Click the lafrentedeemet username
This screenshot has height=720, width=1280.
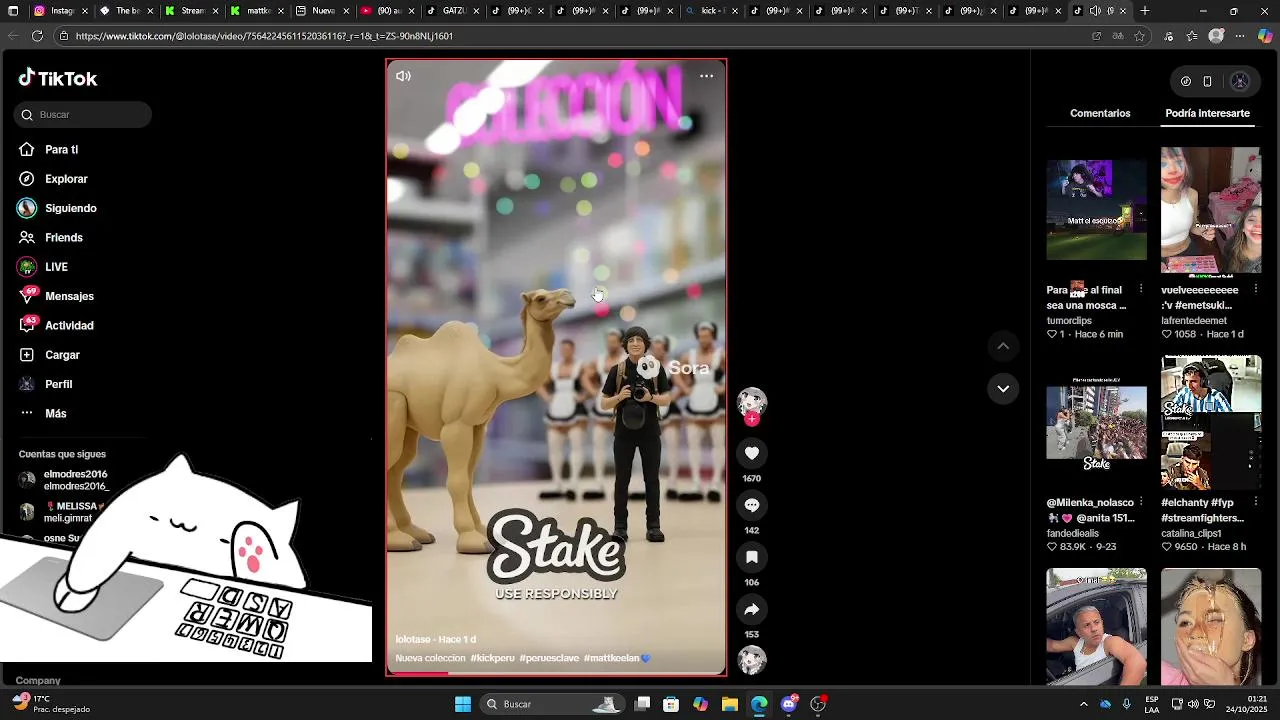[1194, 321]
